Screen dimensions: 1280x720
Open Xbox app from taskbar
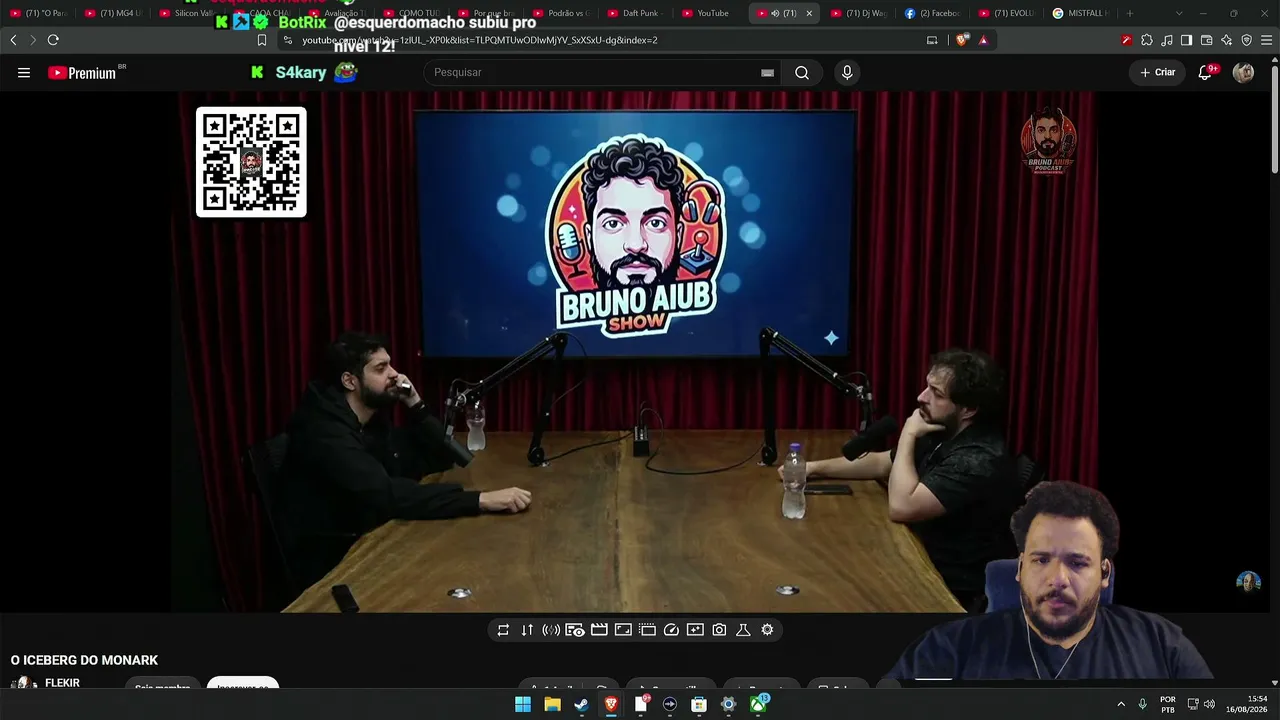(759, 705)
